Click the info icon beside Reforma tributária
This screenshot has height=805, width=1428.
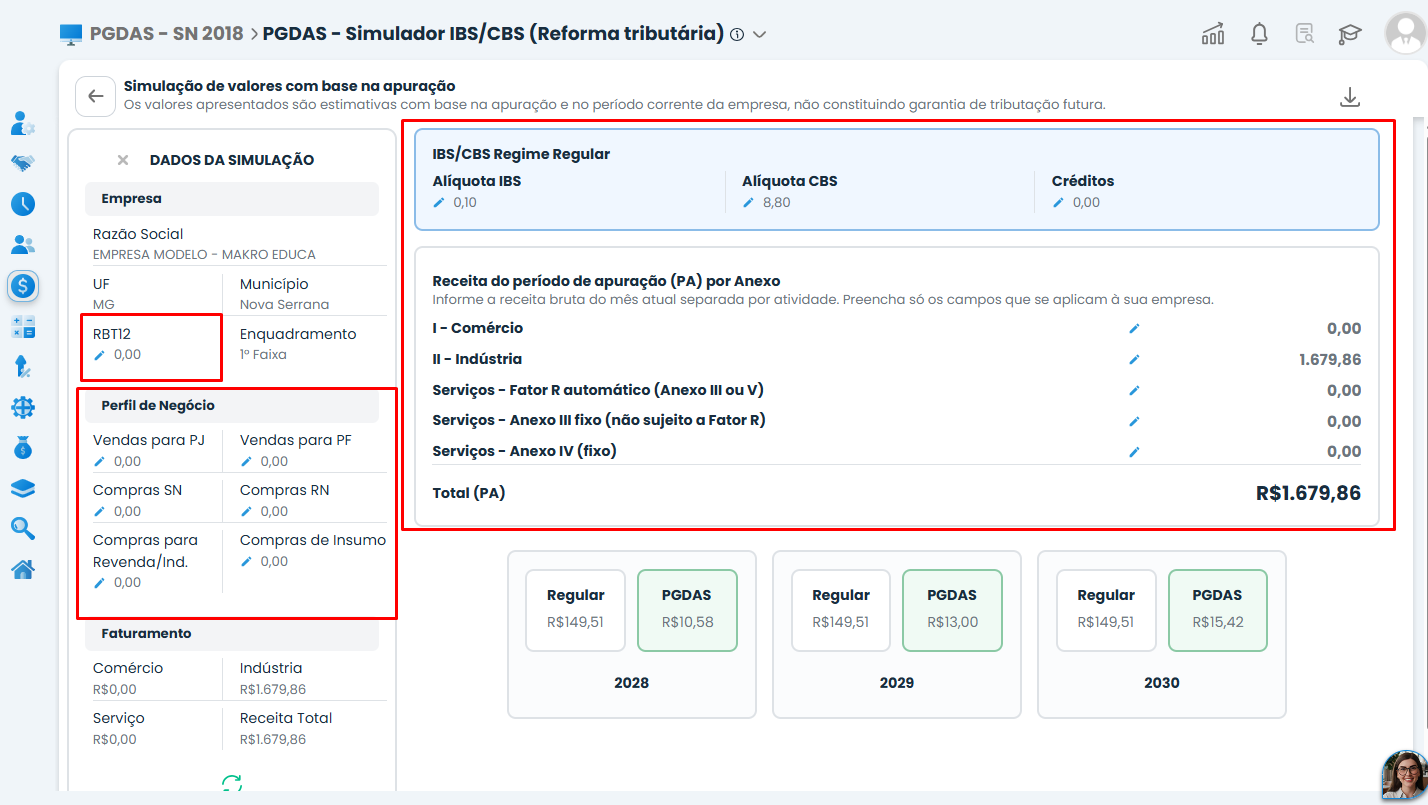737,35
